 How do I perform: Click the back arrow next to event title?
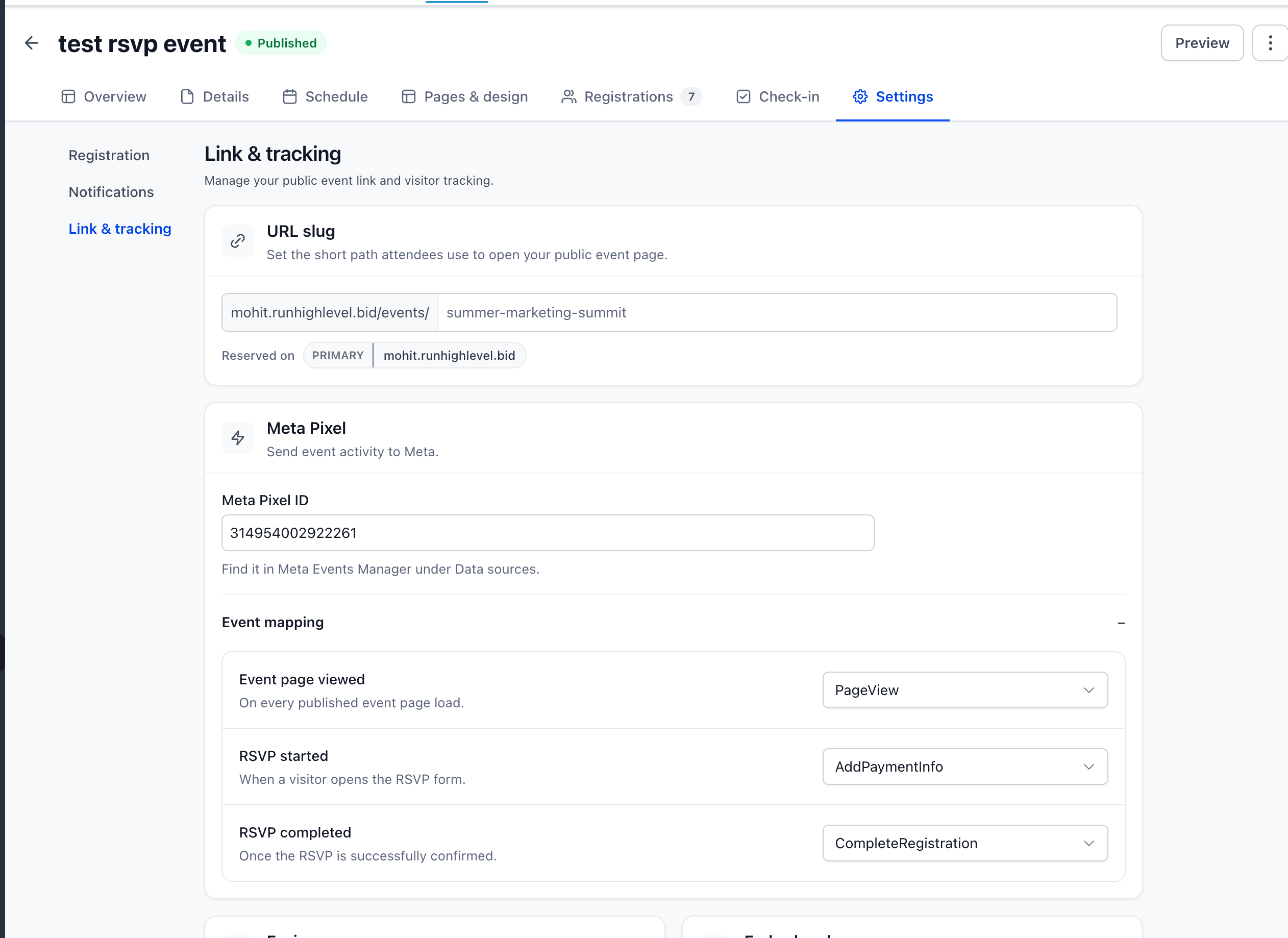point(32,43)
